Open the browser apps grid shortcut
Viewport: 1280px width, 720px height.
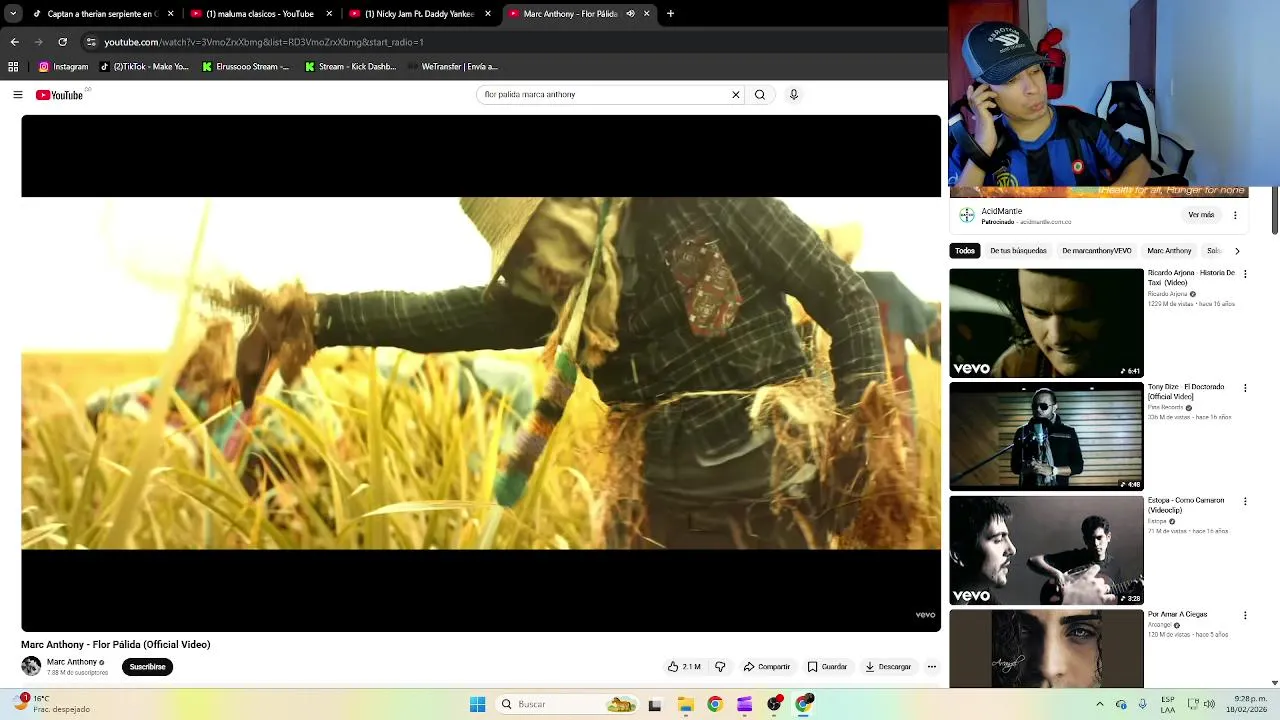[13, 67]
